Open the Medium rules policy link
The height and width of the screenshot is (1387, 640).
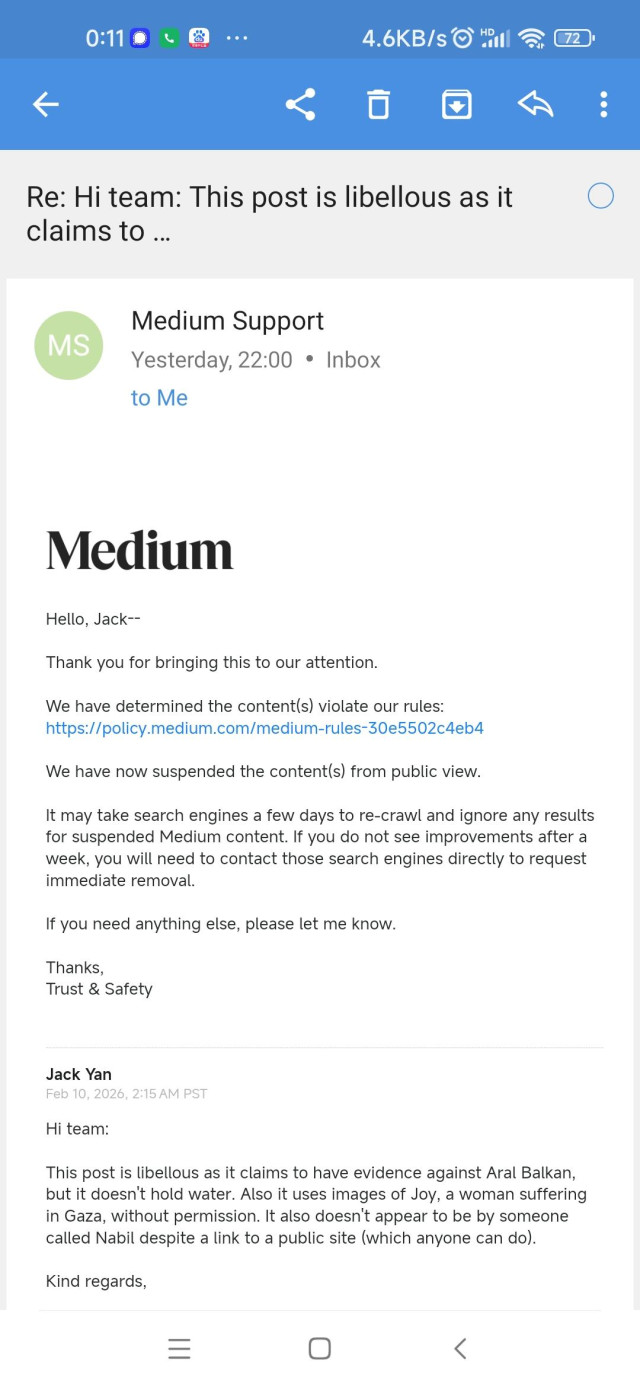tap(264, 729)
